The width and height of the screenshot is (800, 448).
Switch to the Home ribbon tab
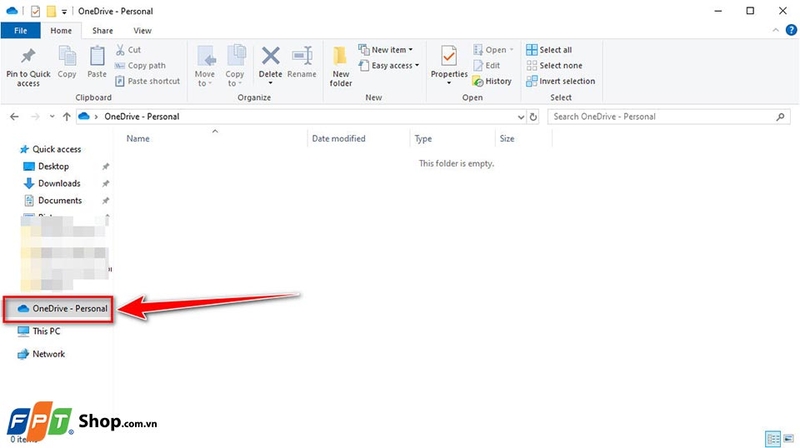pyautogui.click(x=61, y=31)
